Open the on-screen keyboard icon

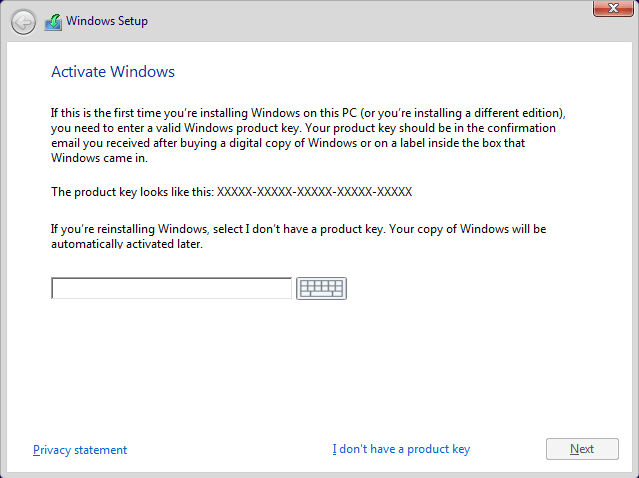(321, 288)
